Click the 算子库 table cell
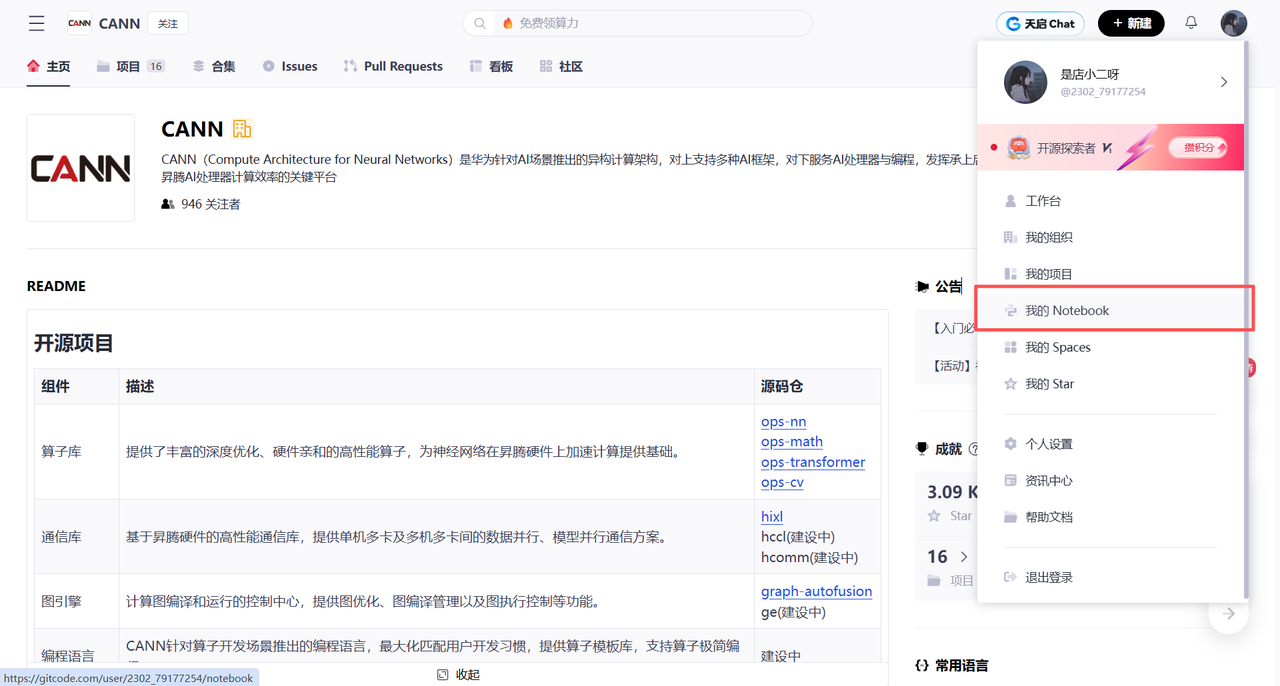 pyautogui.click(x=76, y=452)
